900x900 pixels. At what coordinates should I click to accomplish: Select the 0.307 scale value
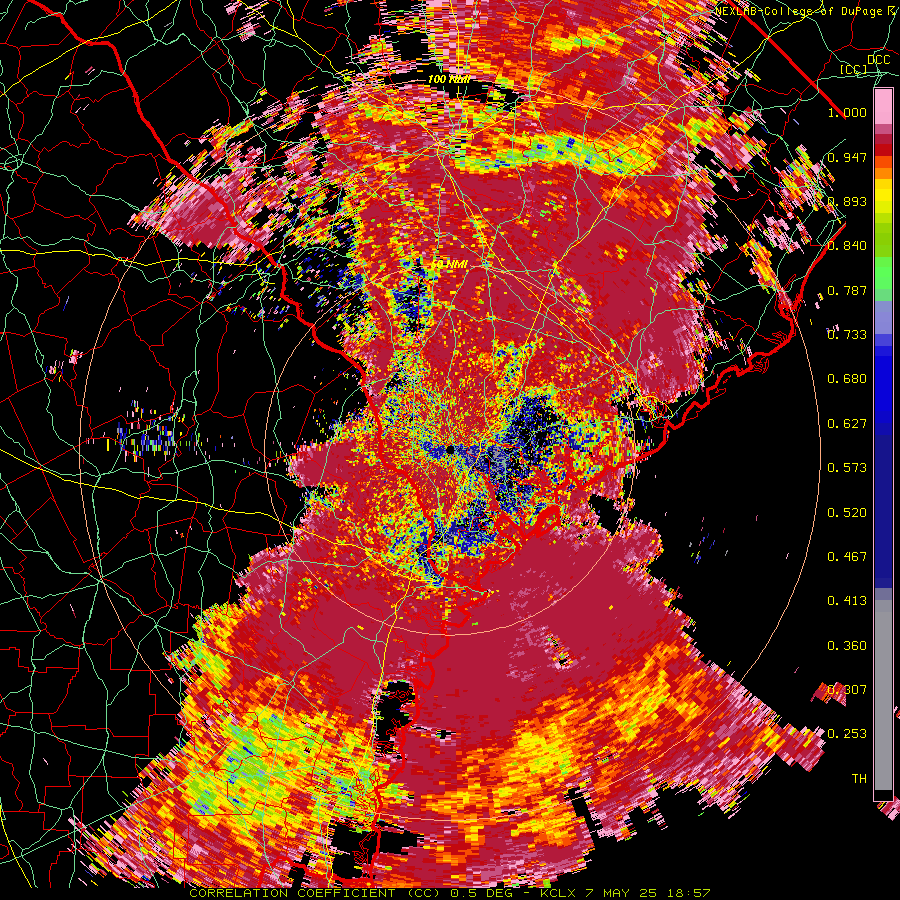point(847,690)
